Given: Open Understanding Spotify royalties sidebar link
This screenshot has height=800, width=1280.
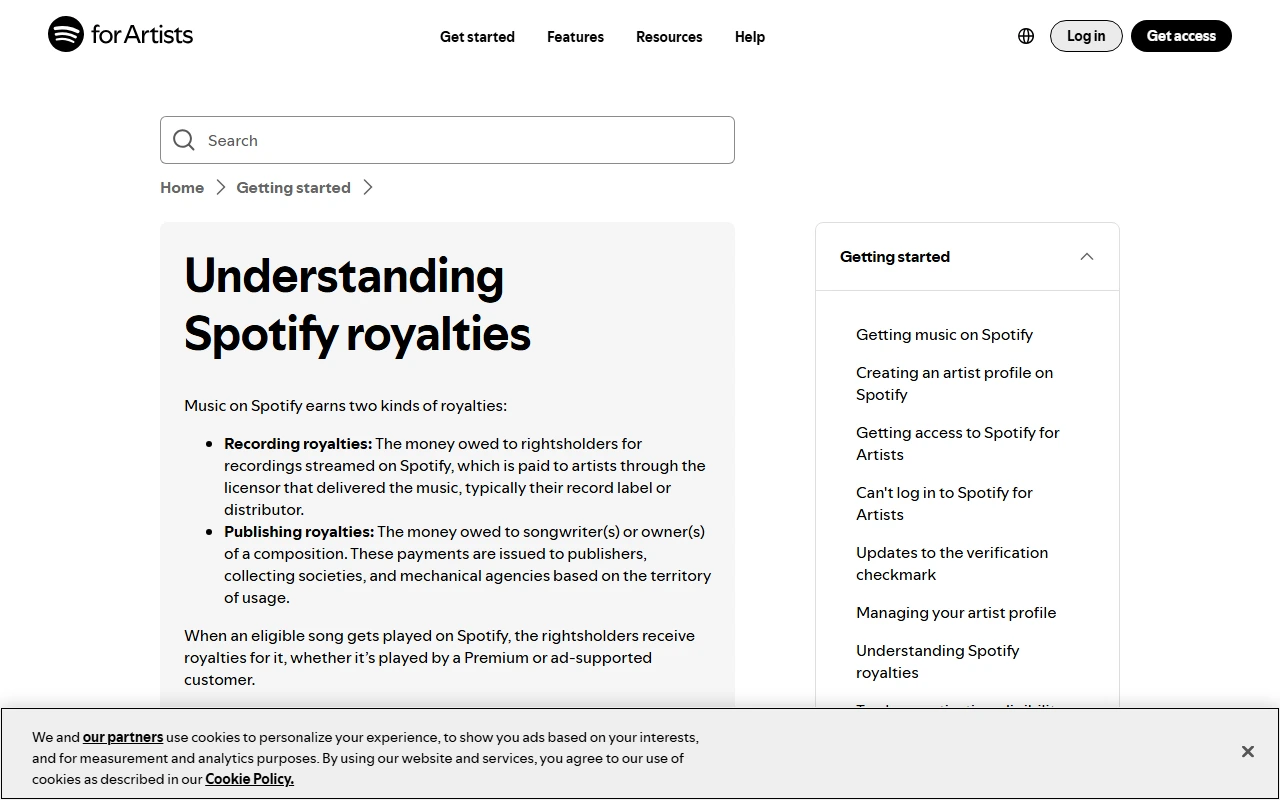Looking at the screenshot, I should pyautogui.click(x=937, y=662).
